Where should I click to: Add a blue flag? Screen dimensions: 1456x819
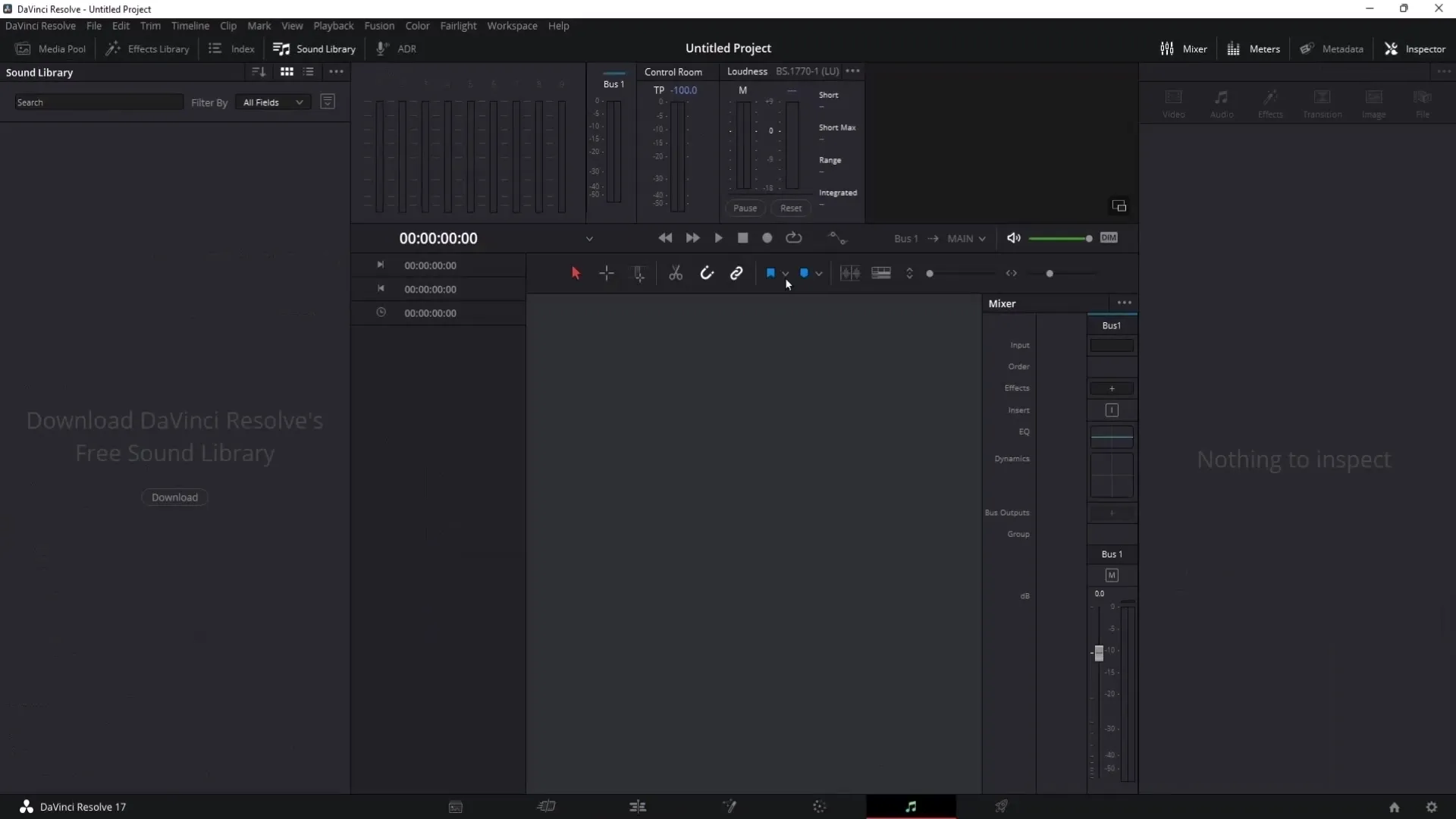pos(770,273)
